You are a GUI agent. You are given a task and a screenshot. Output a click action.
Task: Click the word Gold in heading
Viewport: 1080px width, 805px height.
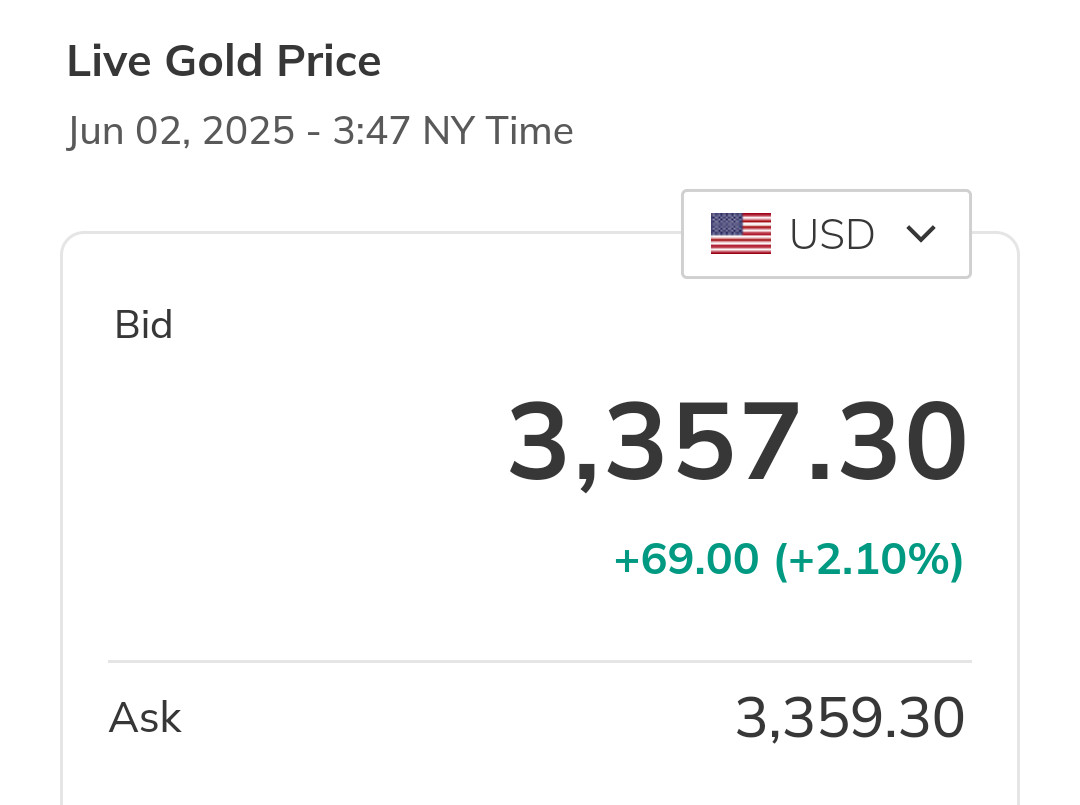[x=214, y=62]
